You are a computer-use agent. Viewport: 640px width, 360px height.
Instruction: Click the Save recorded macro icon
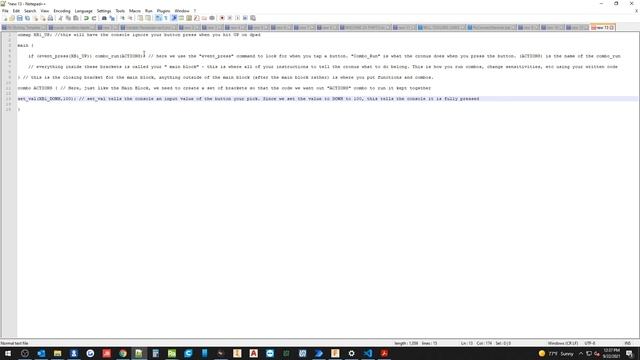(x=253, y=18)
